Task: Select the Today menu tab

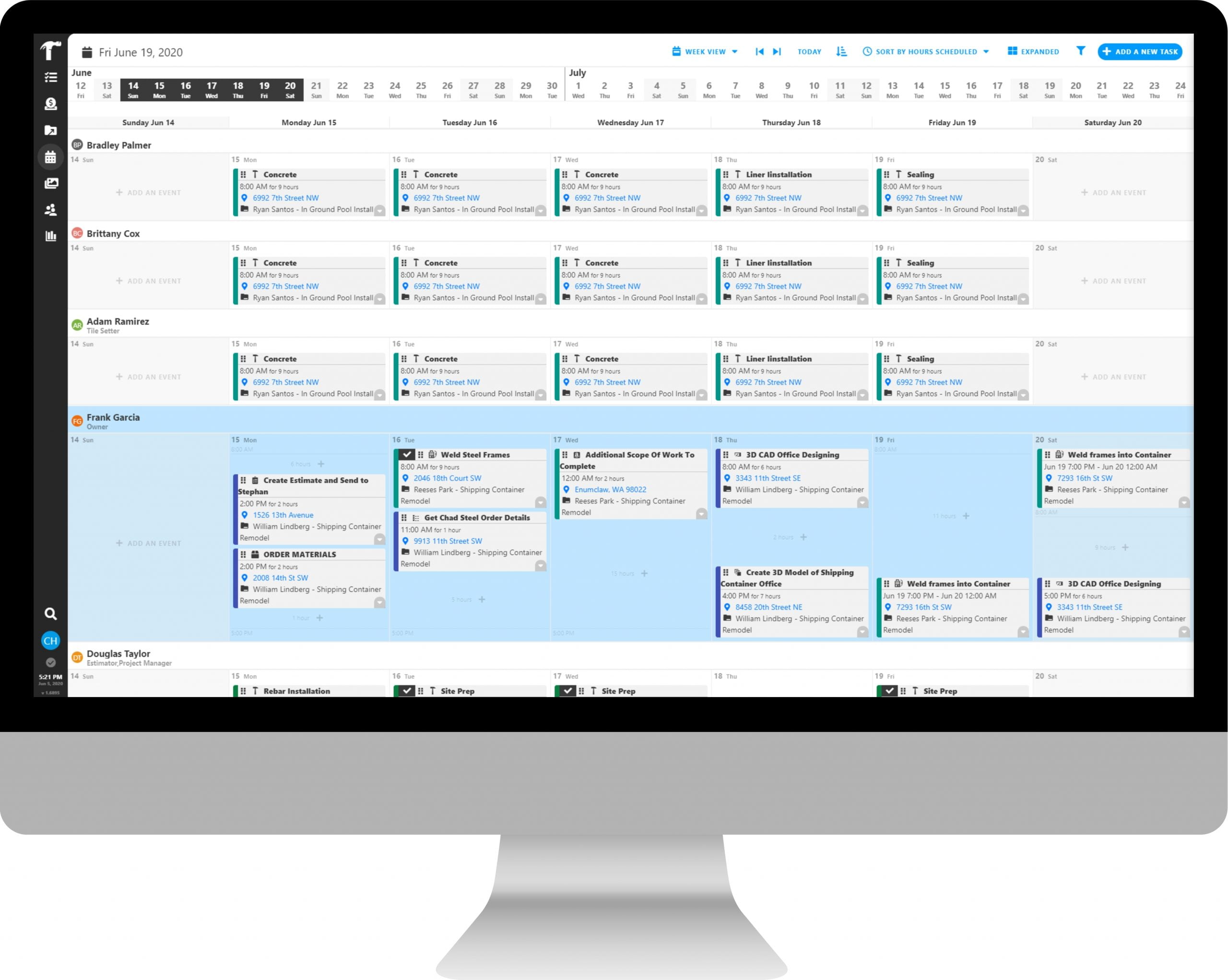Action: click(x=808, y=52)
